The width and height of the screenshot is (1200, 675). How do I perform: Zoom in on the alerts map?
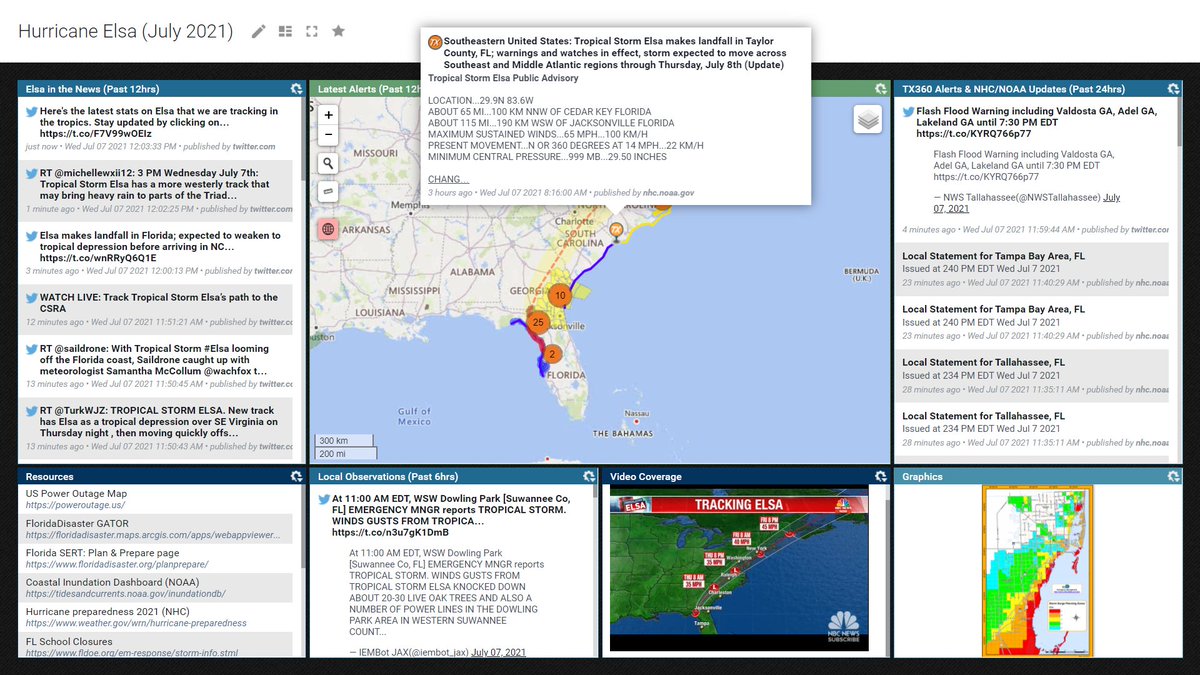click(x=328, y=115)
